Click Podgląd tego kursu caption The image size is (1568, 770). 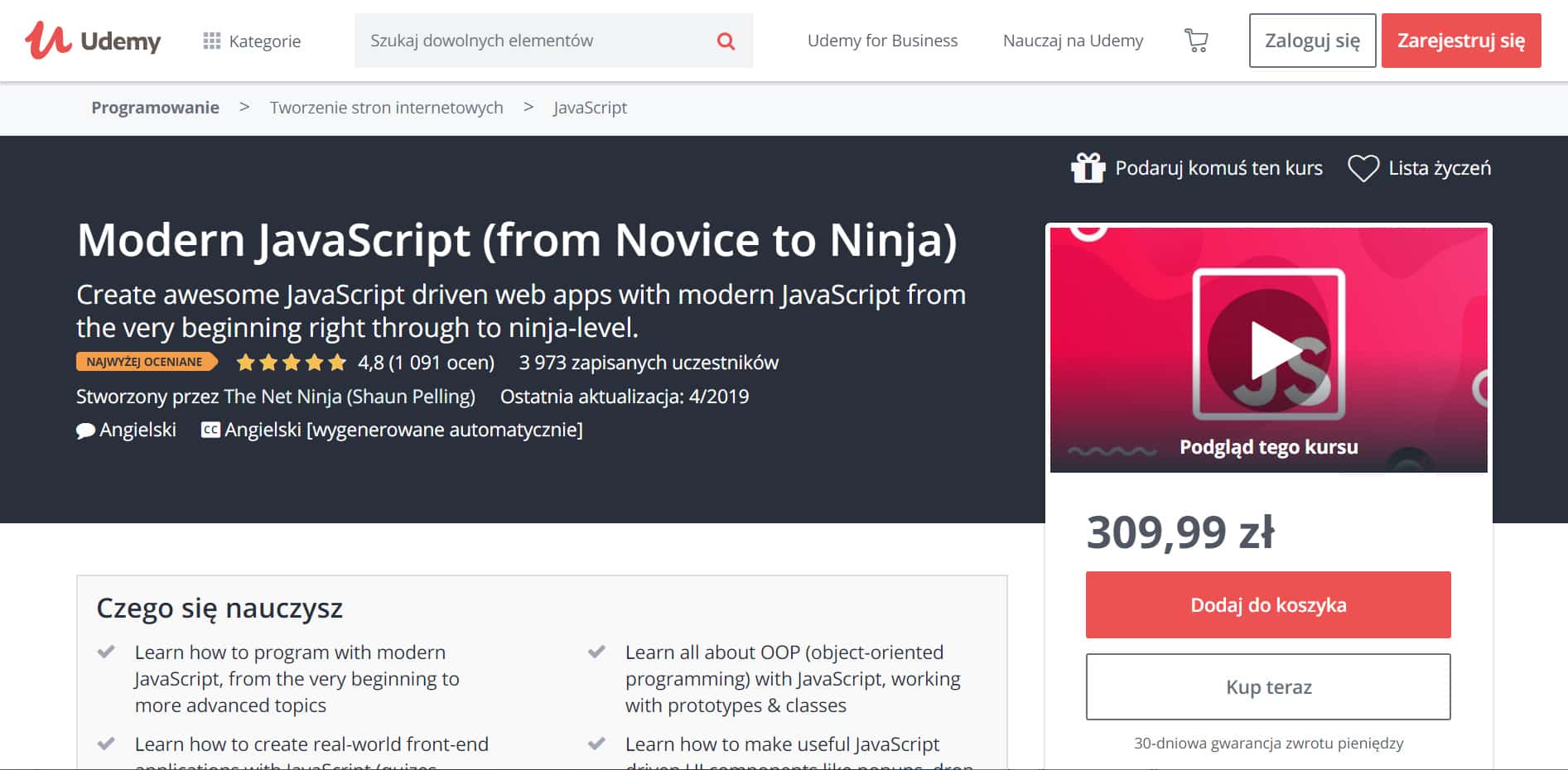coord(1268,447)
